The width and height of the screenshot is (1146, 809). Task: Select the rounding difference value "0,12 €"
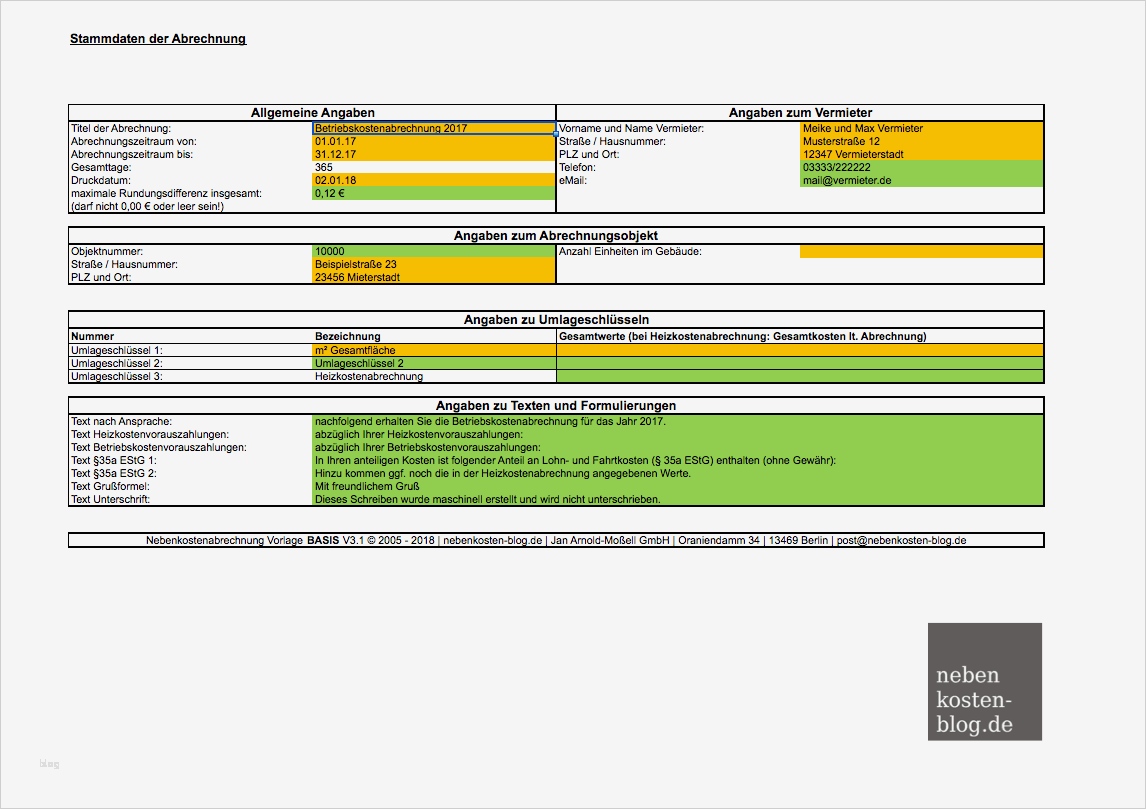pos(430,193)
